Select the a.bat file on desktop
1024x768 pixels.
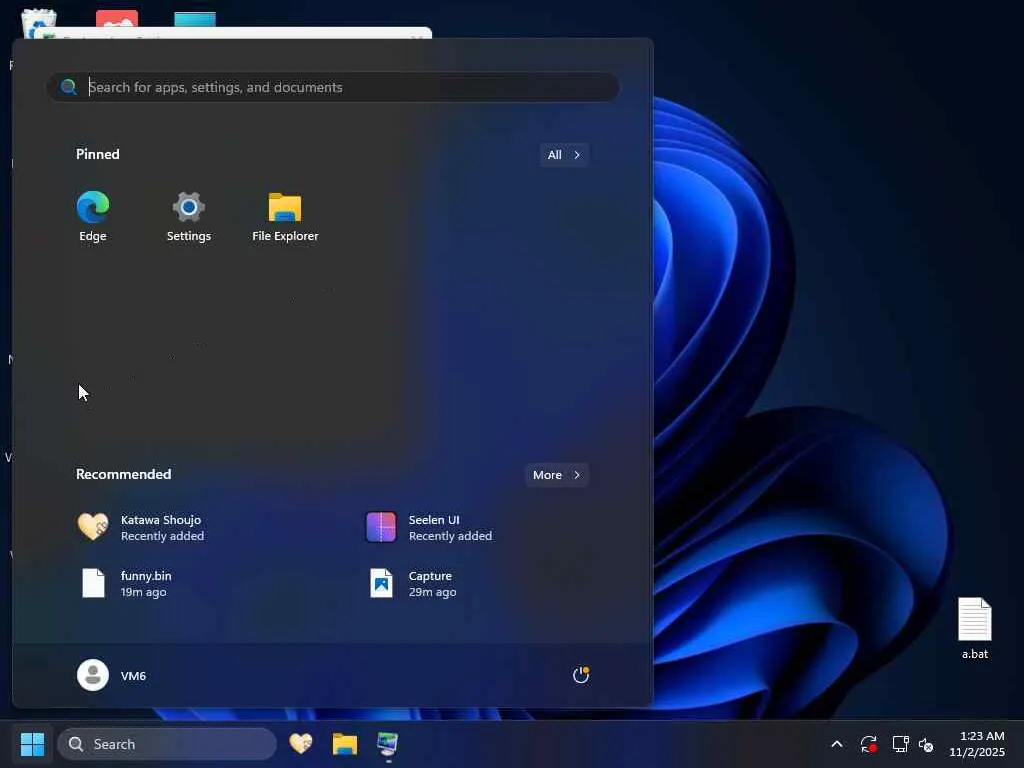tap(974, 628)
